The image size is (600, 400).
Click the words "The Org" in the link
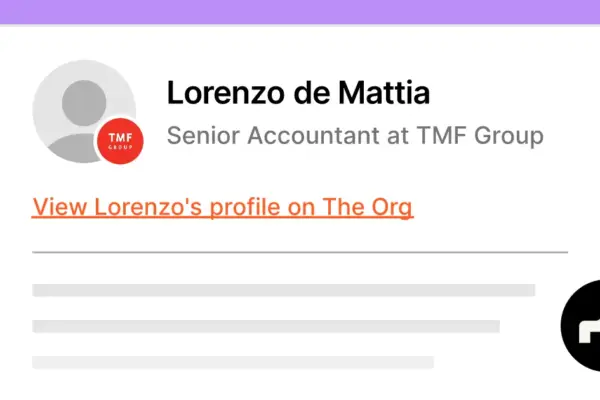375,207
